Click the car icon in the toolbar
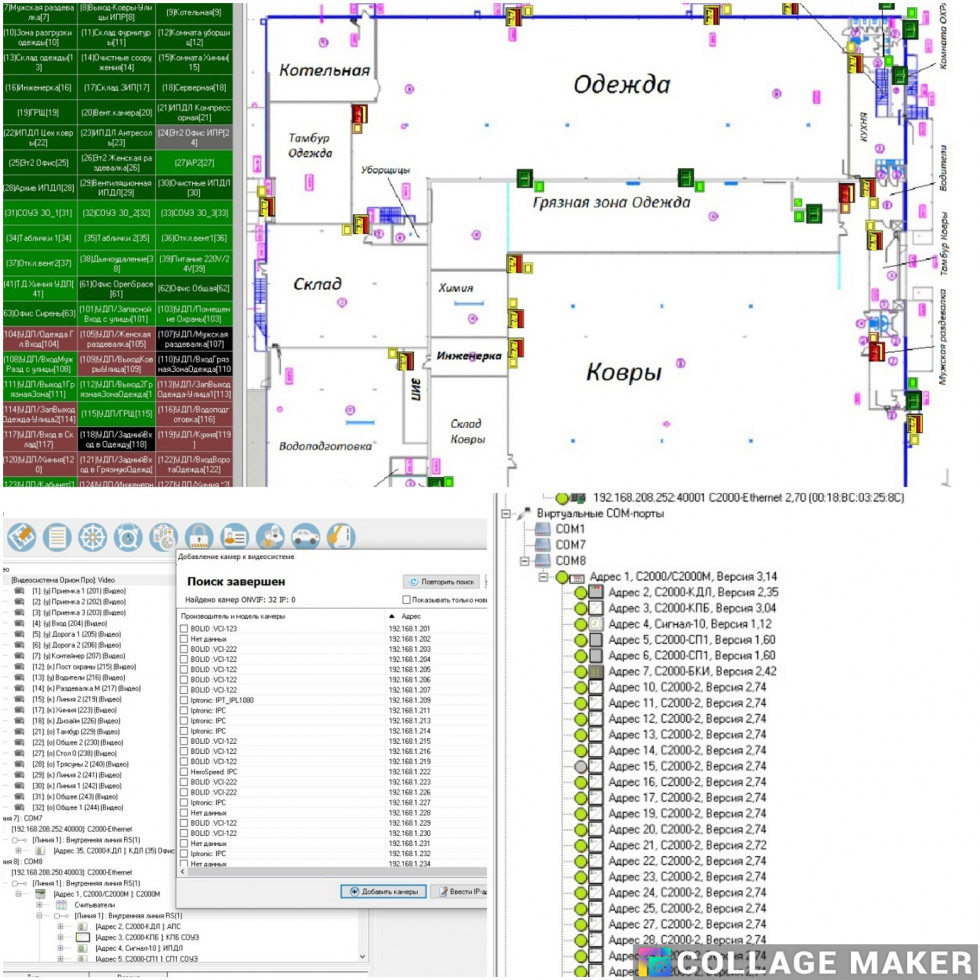Screen dimensions: 980x980 (305, 536)
